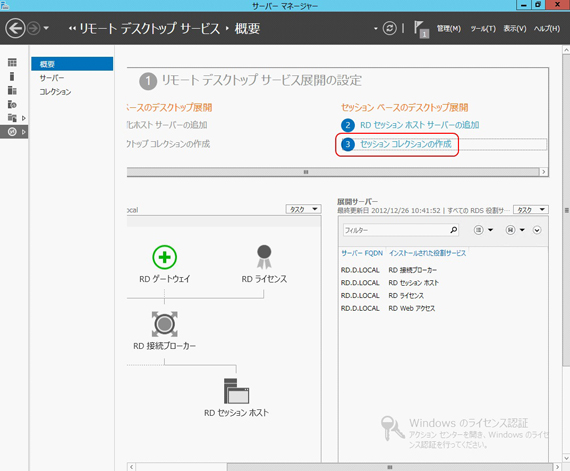Viewport: 570px width, 471px height.
Task: Select 概要 in the navigation pane
Action: tap(72, 64)
